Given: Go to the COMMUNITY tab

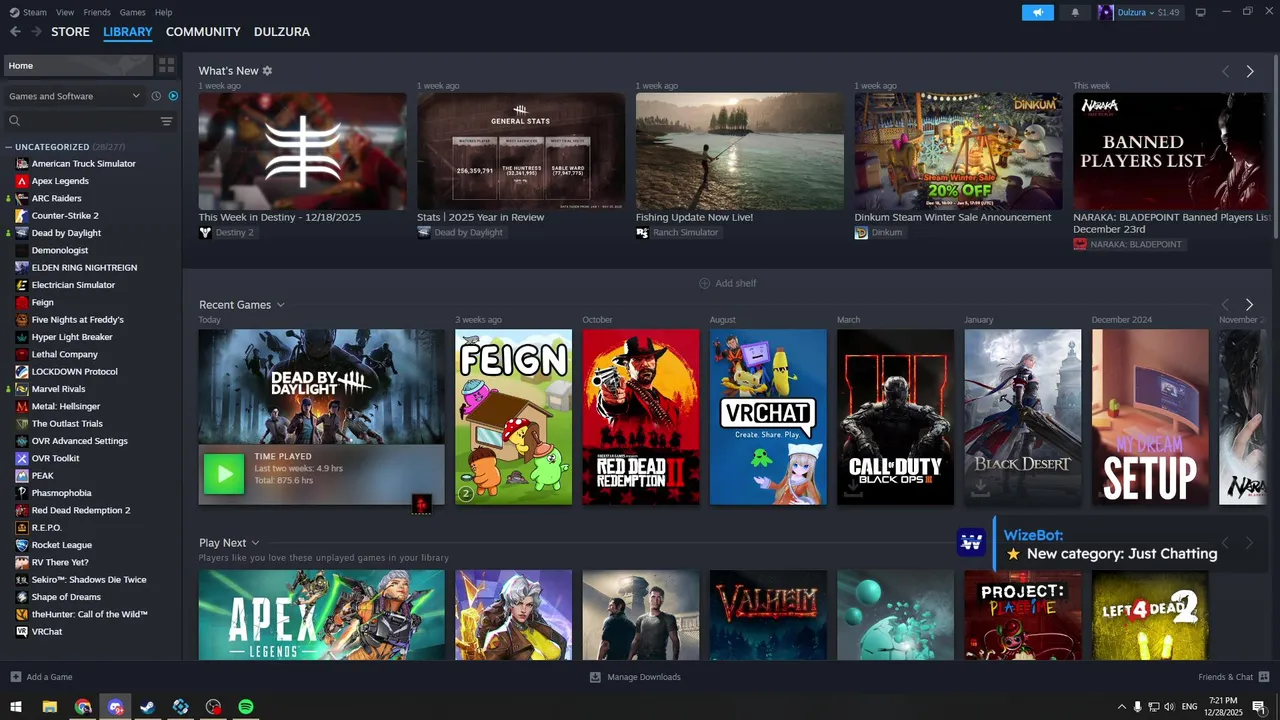Looking at the screenshot, I should [x=203, y=32].
